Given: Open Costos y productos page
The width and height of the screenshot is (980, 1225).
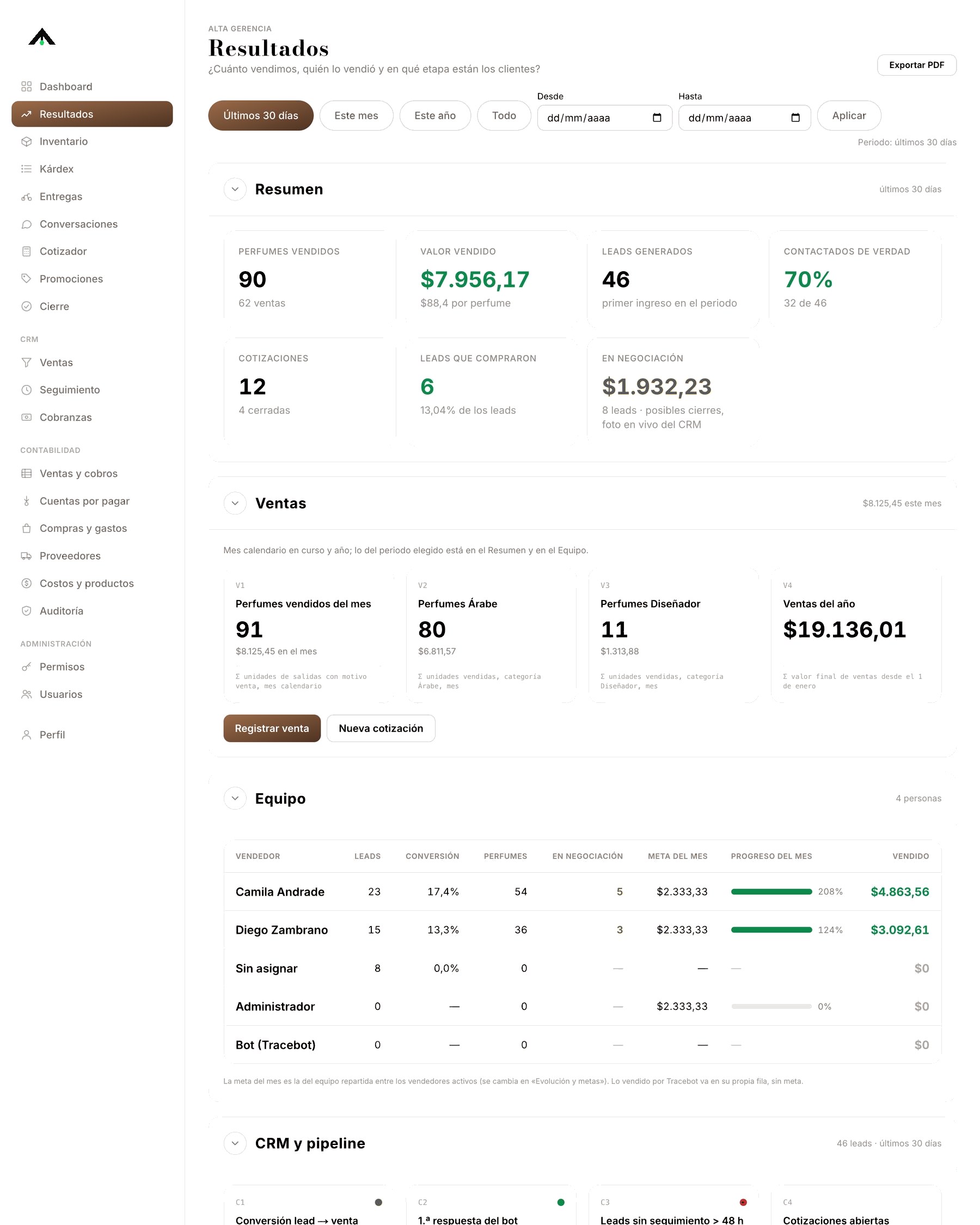Looking at the screenshot, I should click(92, 584).
